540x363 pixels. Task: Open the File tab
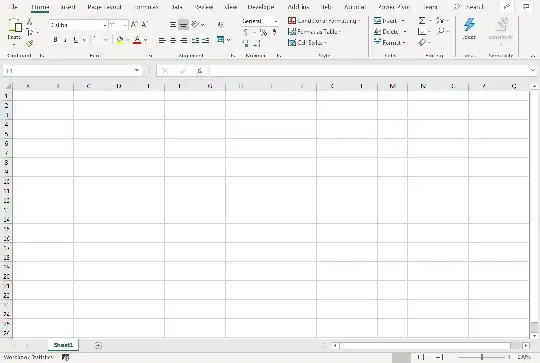click(13, 7)
